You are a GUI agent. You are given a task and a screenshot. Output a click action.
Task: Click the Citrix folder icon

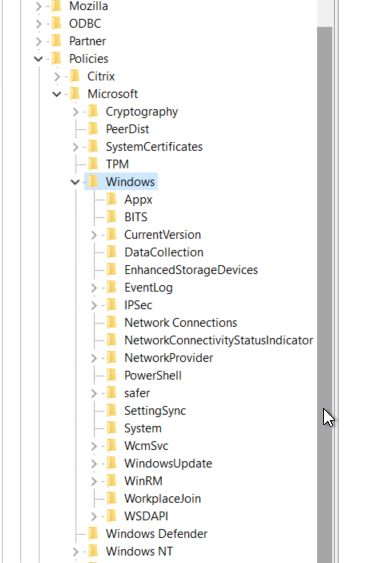pos(75,76)
